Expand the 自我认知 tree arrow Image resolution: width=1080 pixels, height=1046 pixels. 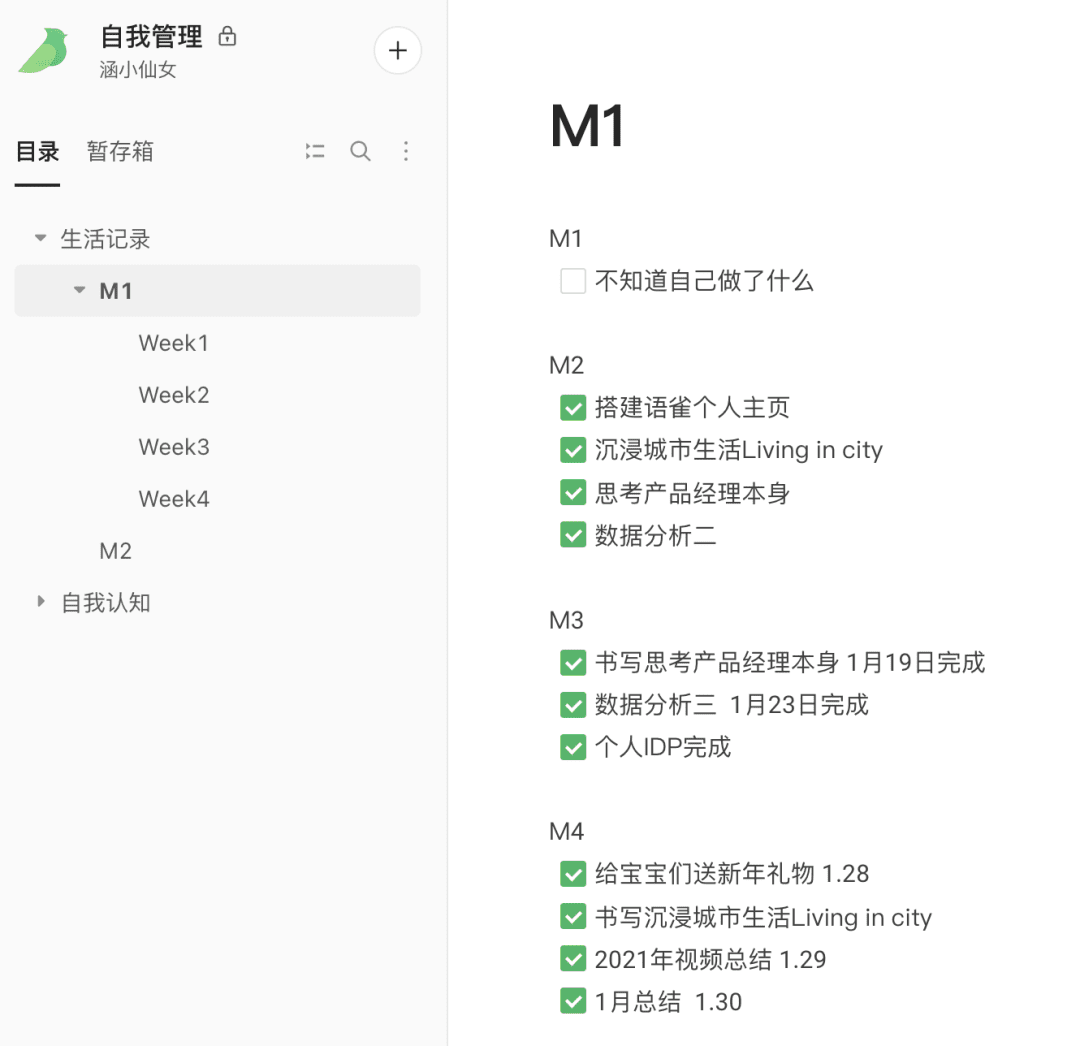pos(41,601)
